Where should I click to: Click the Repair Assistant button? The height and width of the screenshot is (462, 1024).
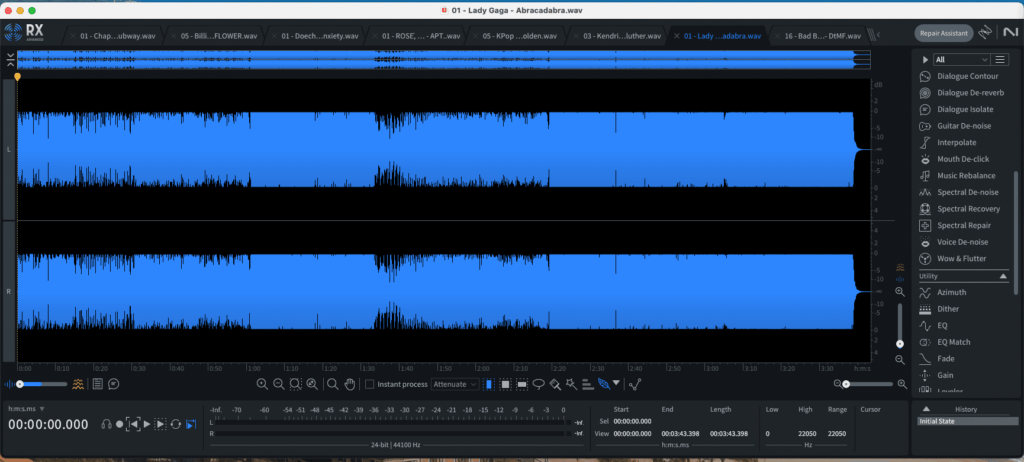[944, 33]
